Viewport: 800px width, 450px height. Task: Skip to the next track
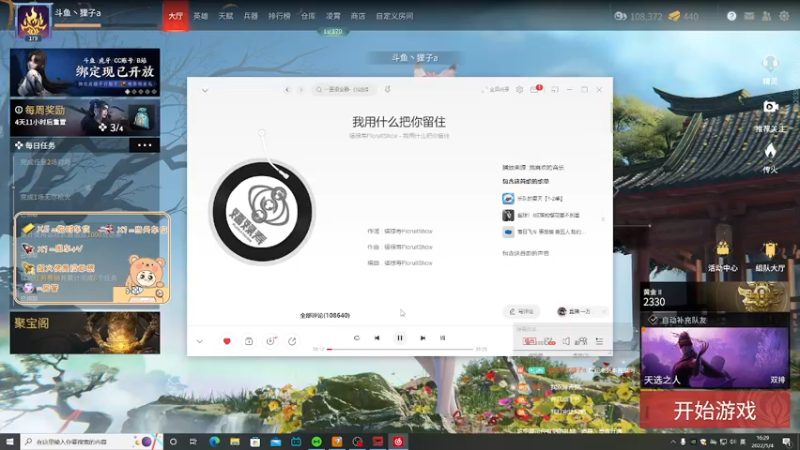point(422,338)
